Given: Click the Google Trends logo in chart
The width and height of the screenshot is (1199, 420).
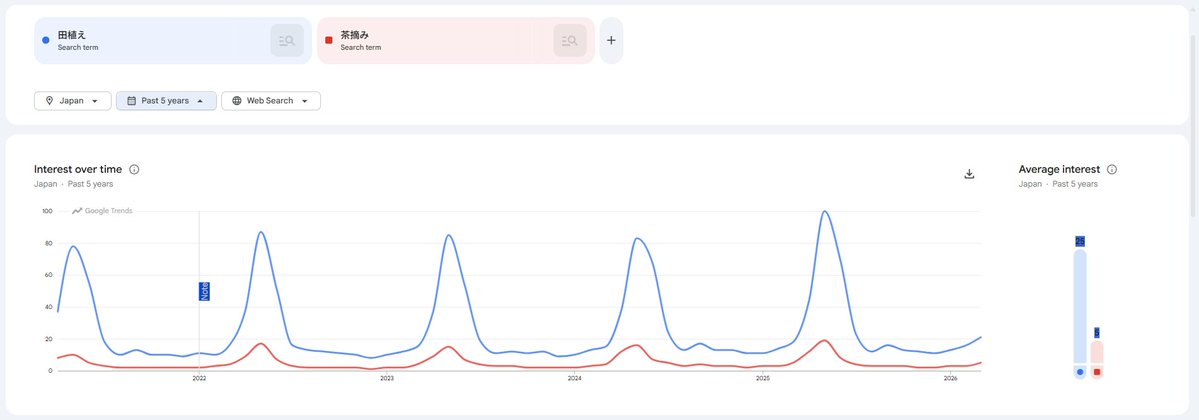Looking at the screenshot, I should tap(102, 211).
